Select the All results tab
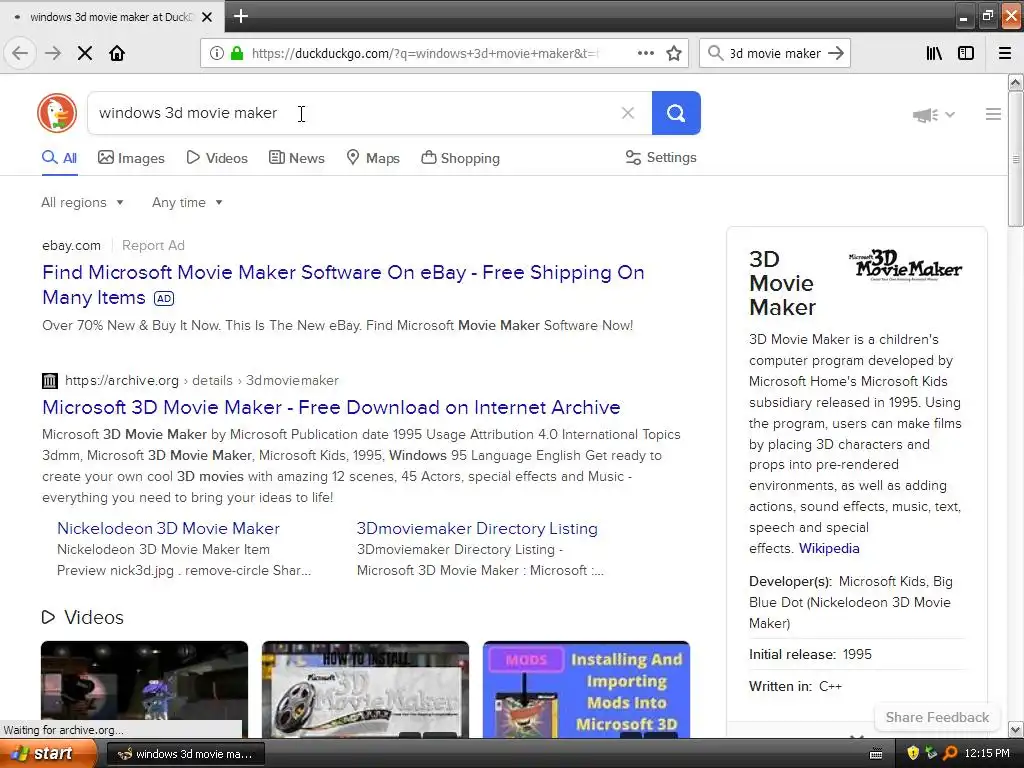The image size is (1024, 768). (59, 158)
